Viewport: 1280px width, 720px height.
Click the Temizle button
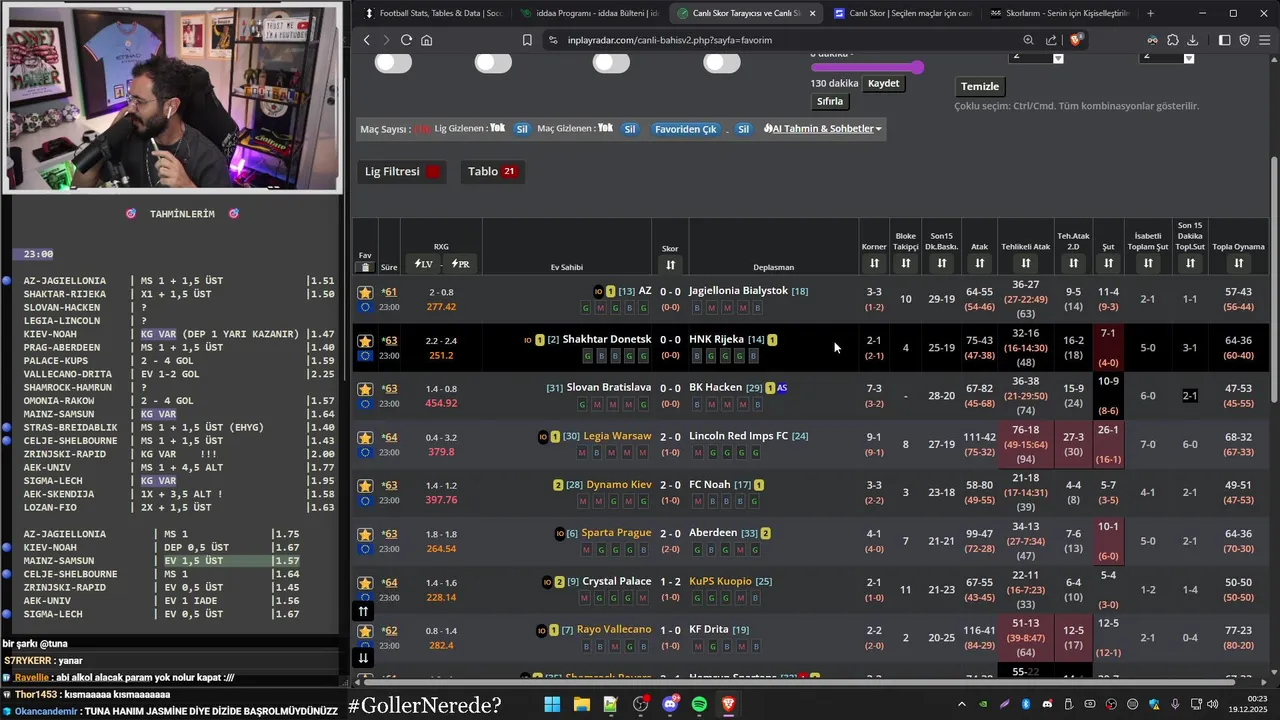[980, 86]
